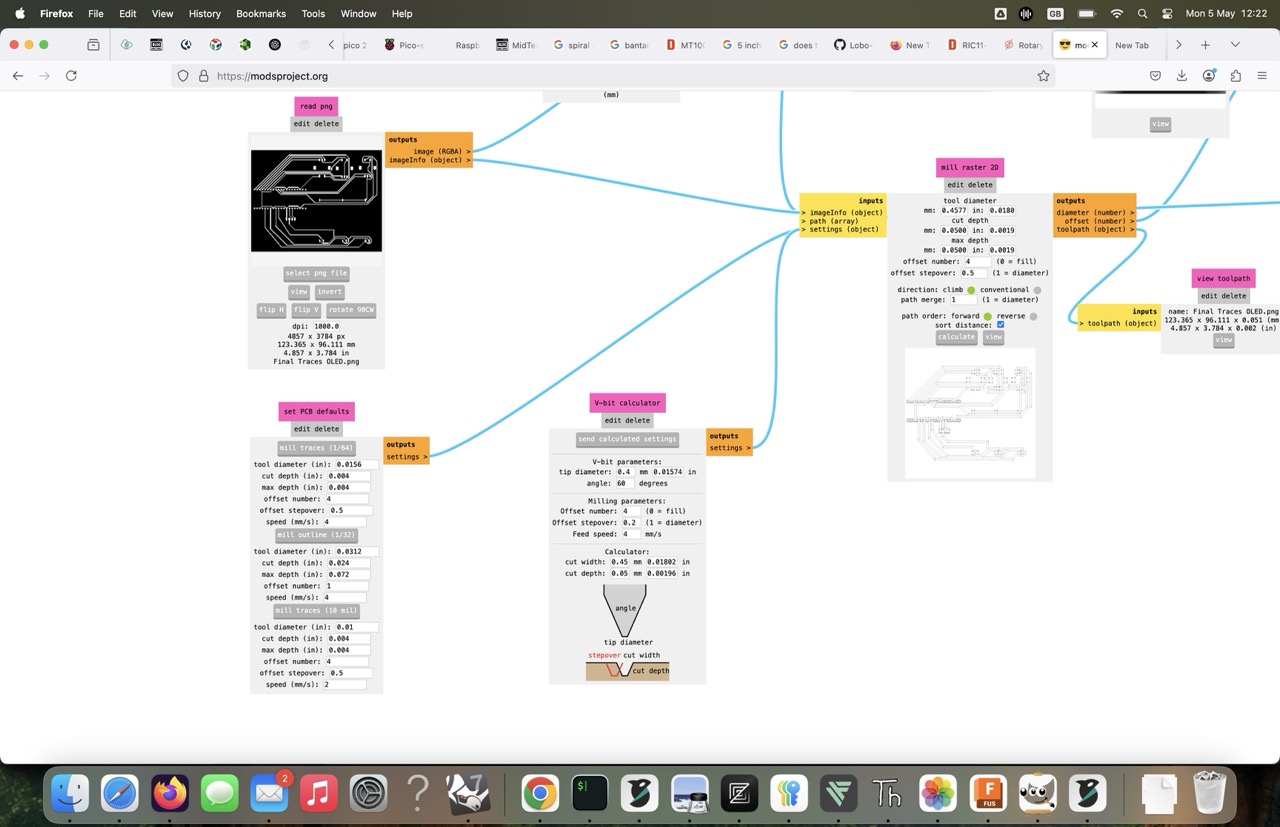Open Photos app in Dock
The image size is (1280, 827).
(938, 794)
